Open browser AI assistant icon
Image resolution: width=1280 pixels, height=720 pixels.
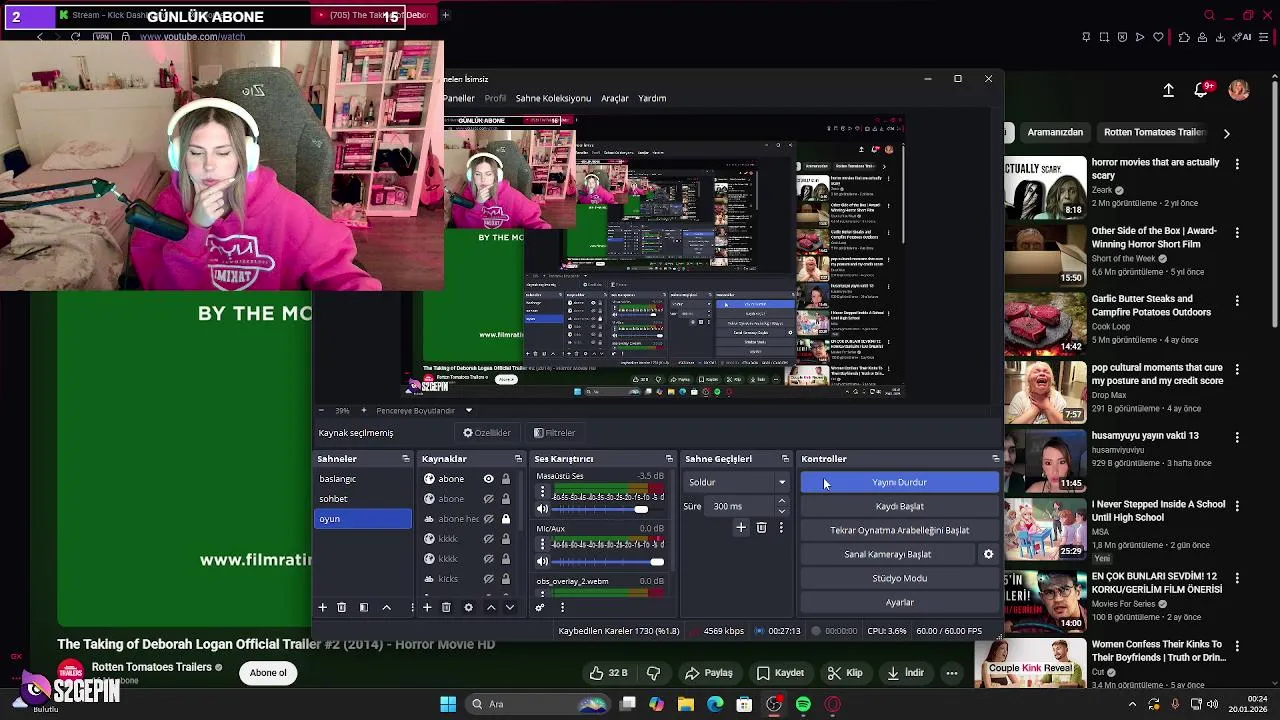[1244, 37]
